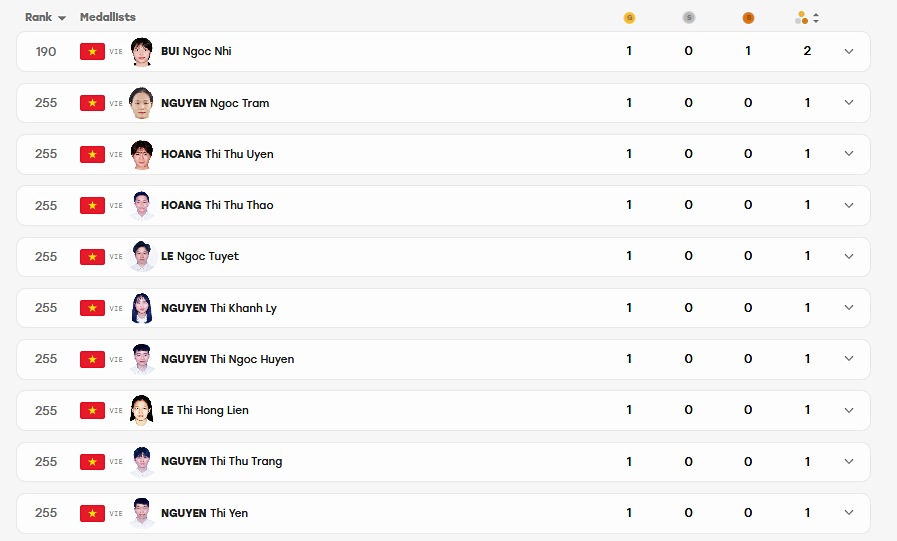Expand NGUYEN Thi Khanh Ly's row chevron
This screenshot has width=897, height=541.
pos(849,308)
